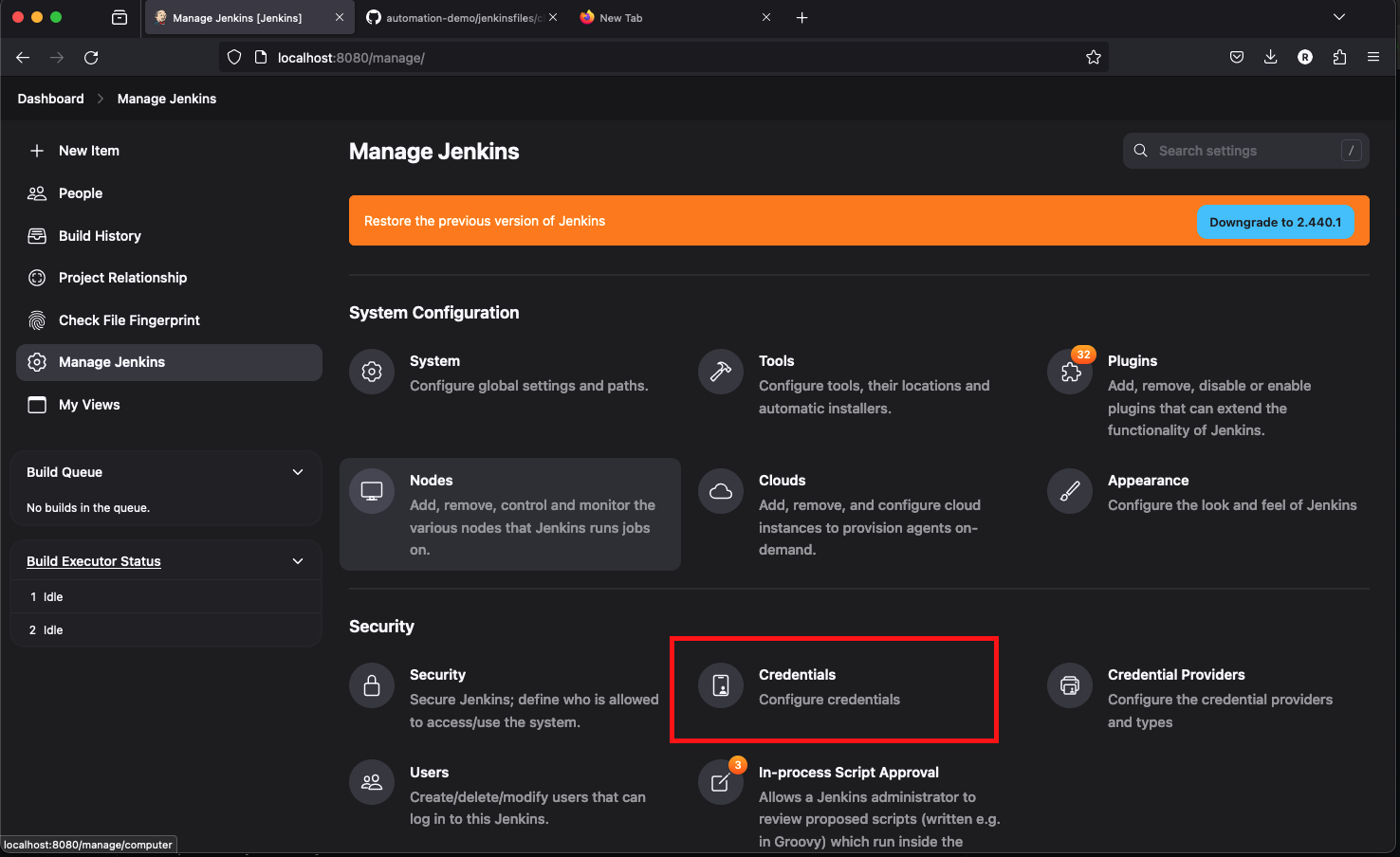This screenshot has height=857, width=1400.
Task: Open the Nodes monitor icon
Action: point(372,491)
